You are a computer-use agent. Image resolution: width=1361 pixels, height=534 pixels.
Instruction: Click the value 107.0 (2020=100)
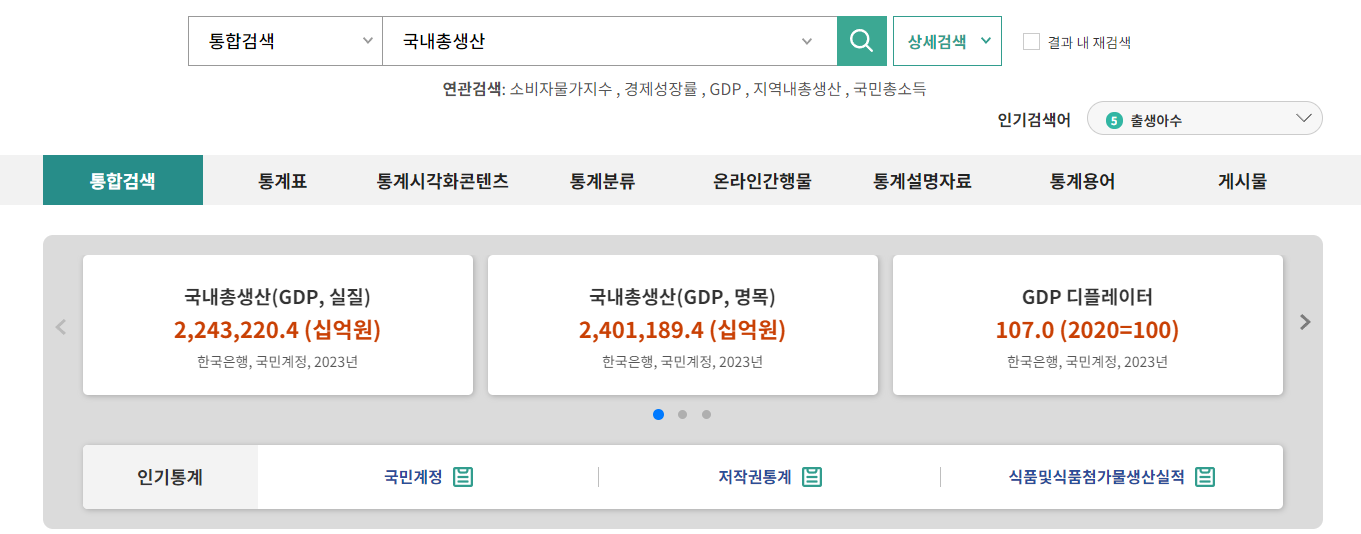pos(1088,330)
